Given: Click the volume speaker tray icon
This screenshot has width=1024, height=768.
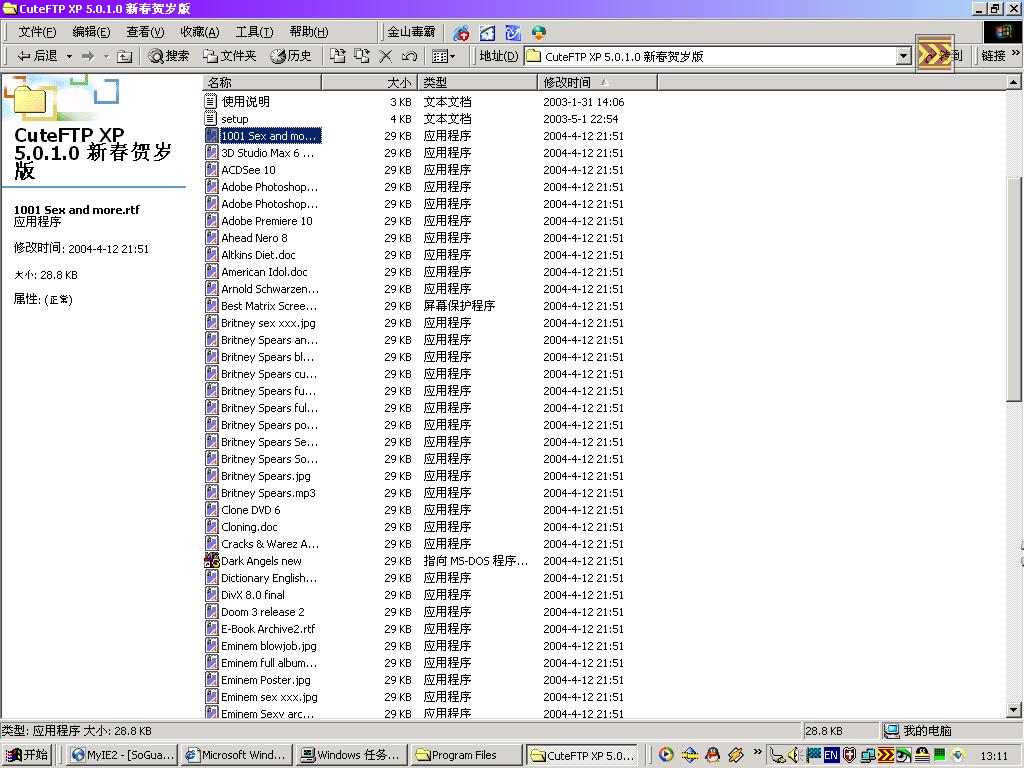Looking at the screenshot, I should pos(794,755).
